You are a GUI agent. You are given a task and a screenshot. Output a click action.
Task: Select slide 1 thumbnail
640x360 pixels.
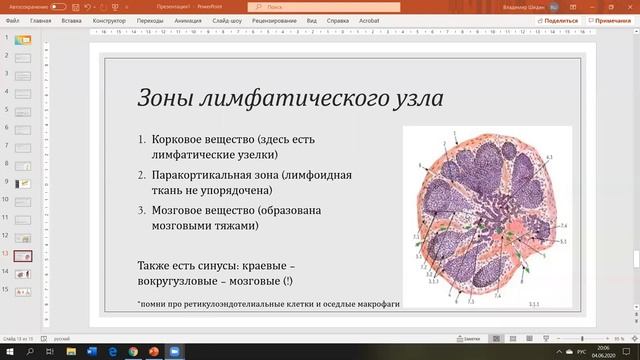click(x=23, y=40)
